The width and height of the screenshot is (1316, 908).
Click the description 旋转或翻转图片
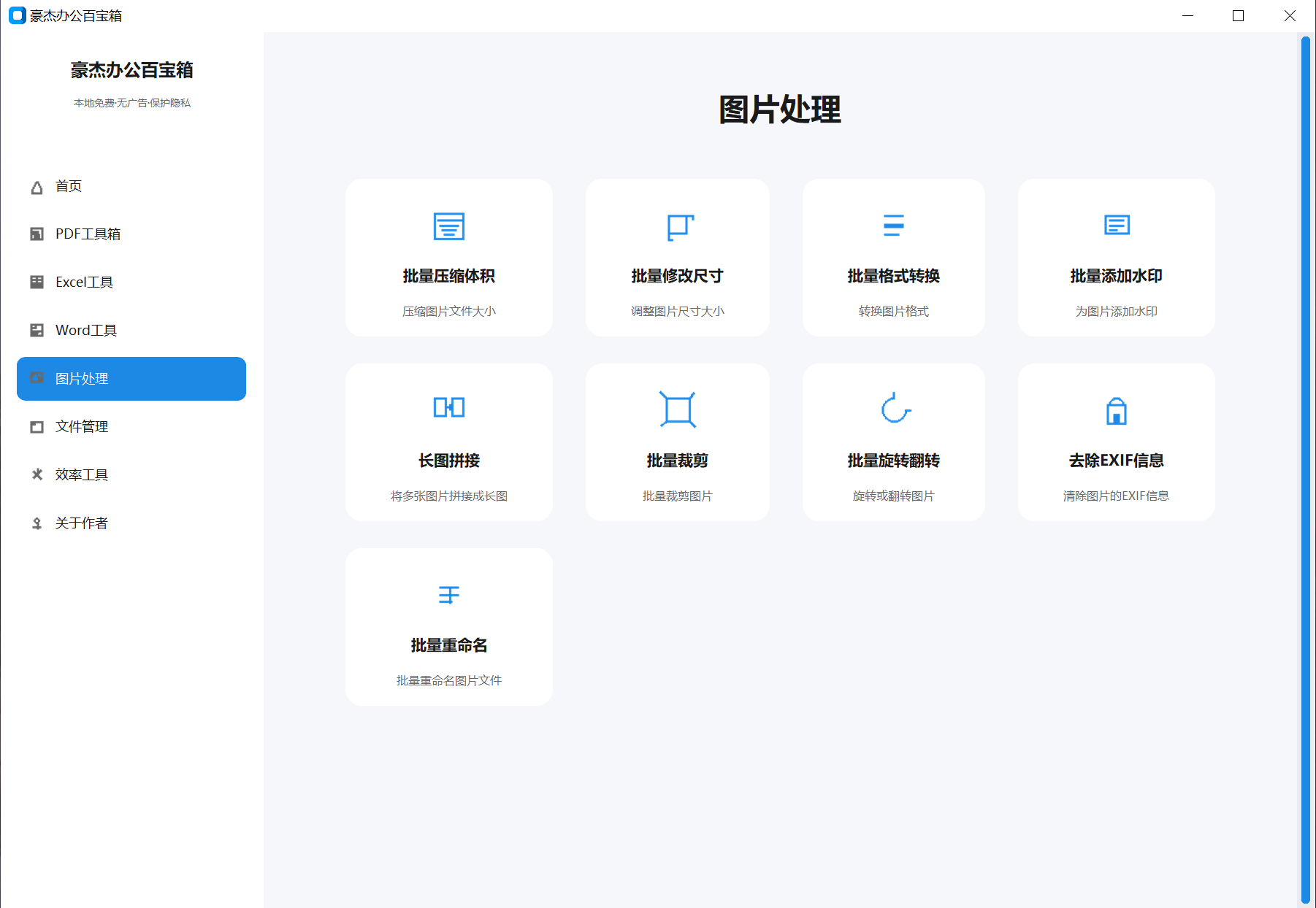click(894, 496)
